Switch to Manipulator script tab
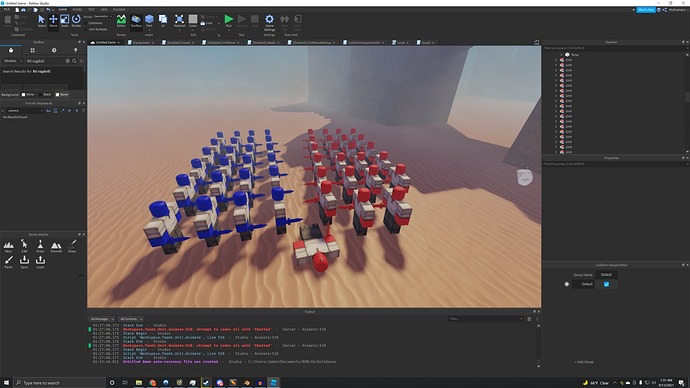 point(141,43)
